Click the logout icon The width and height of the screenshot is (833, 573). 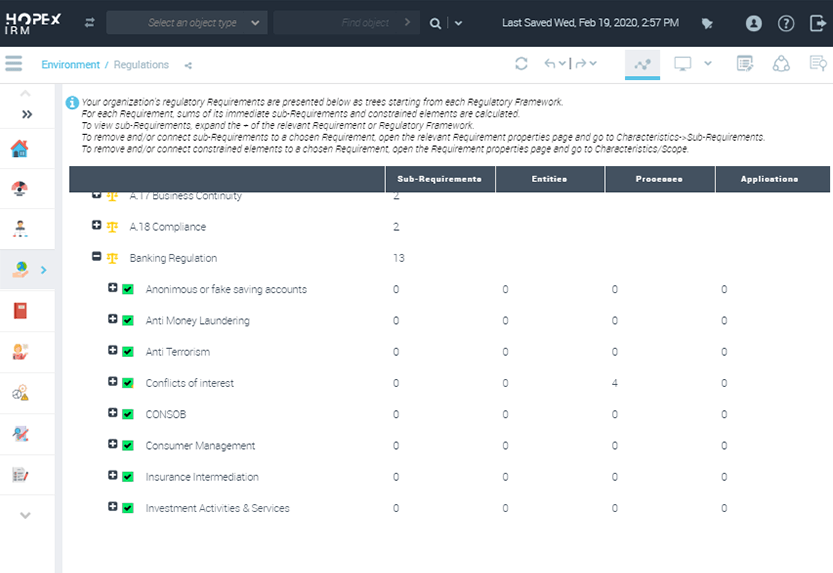click(x=818, y=23)
